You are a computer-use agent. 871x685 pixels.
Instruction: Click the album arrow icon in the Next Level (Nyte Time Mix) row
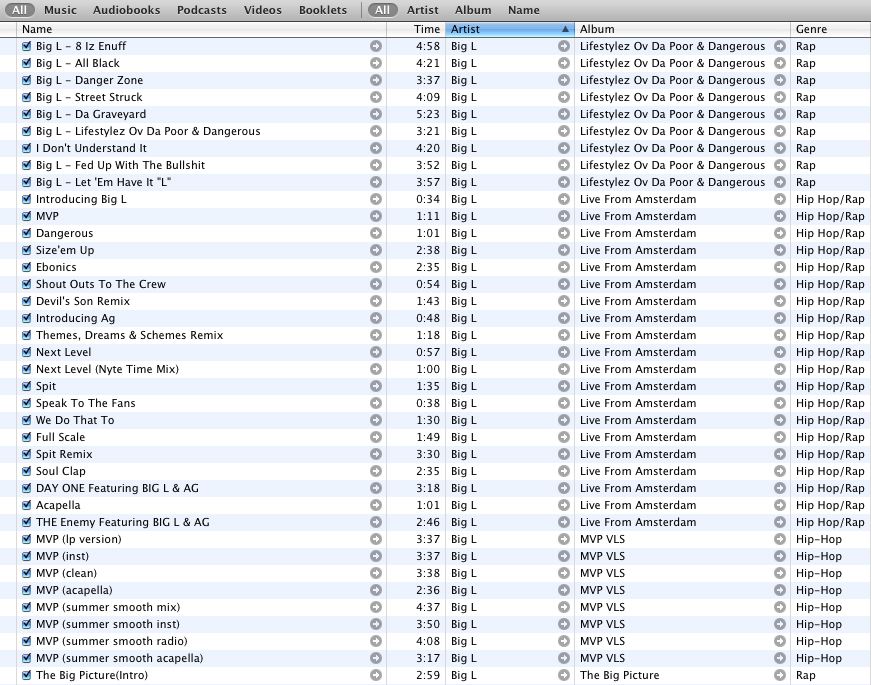[x=780, y=369]
